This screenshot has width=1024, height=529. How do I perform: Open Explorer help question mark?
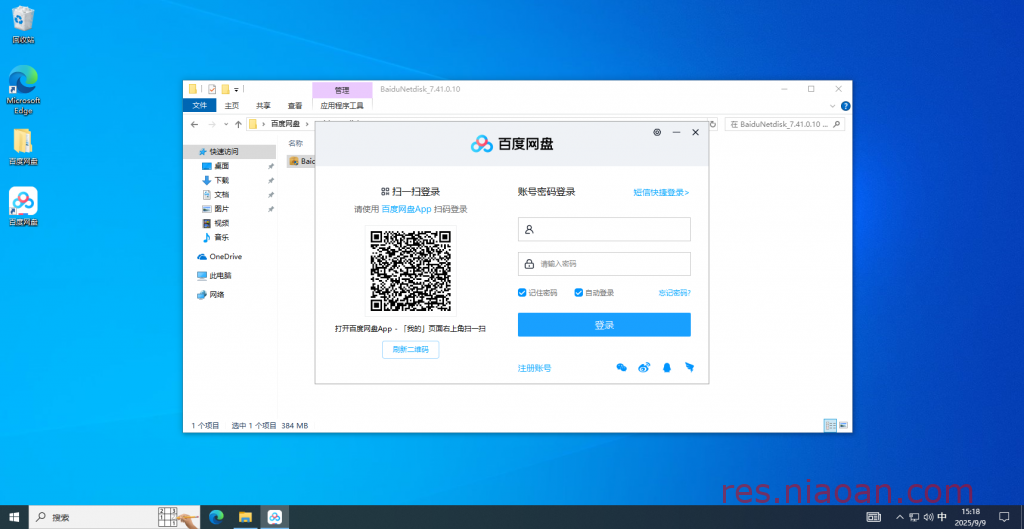point(846,106)
